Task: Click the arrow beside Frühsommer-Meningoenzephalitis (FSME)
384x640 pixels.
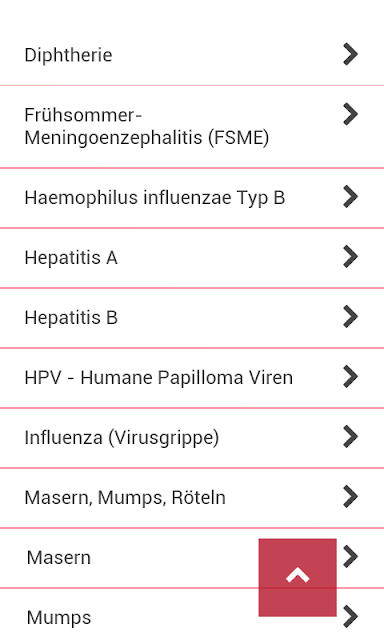Action: [x=351, y=114]
